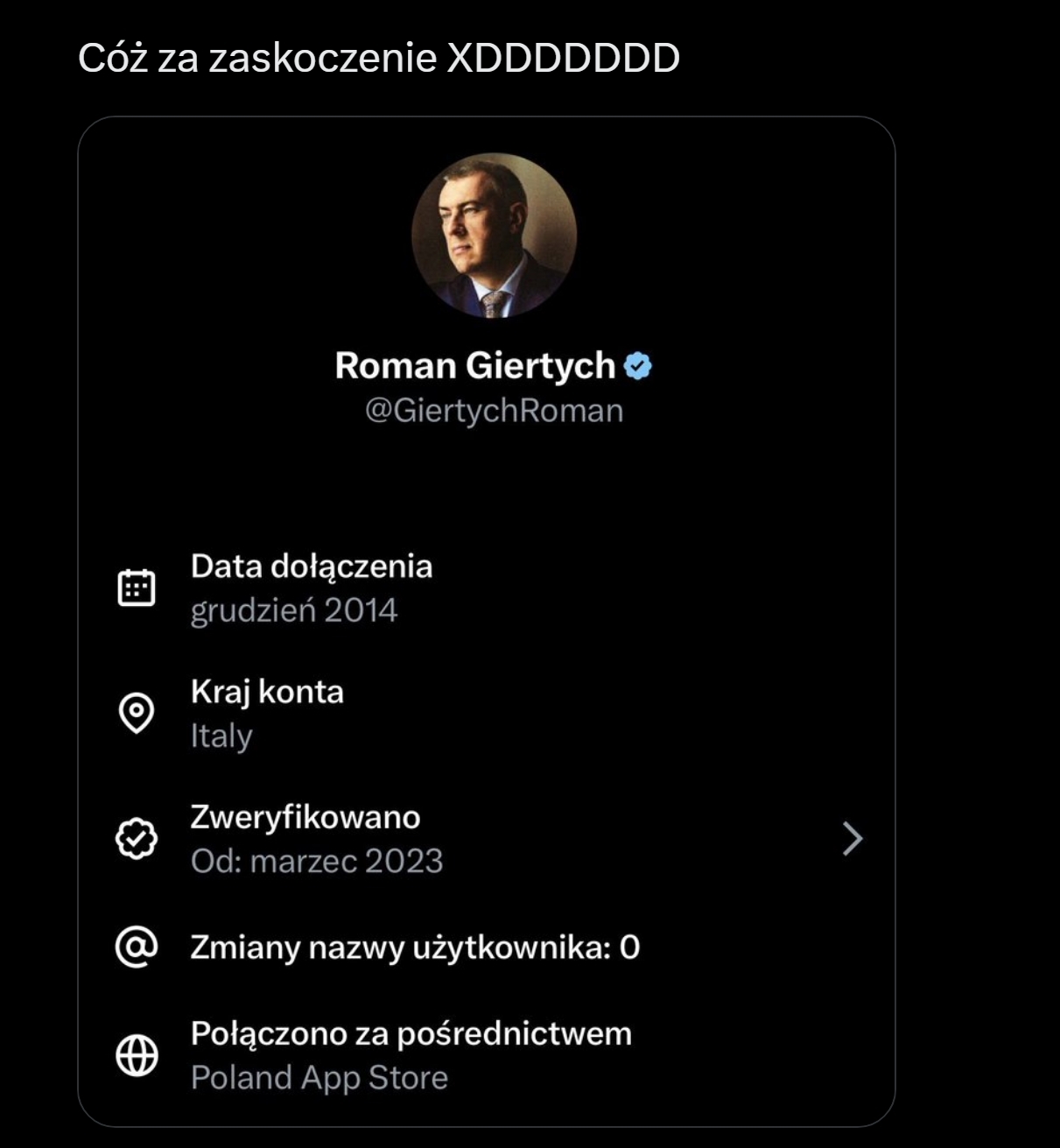This screenshot has width=1060, height=1148.
Task: Click the globe icon beside Połączono za pośrednictwem
Action: [137, 1054]
